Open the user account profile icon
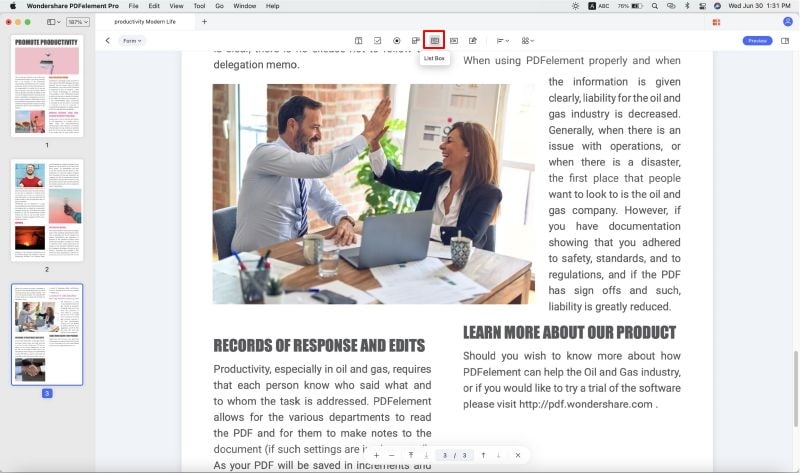 pos(788,21)
